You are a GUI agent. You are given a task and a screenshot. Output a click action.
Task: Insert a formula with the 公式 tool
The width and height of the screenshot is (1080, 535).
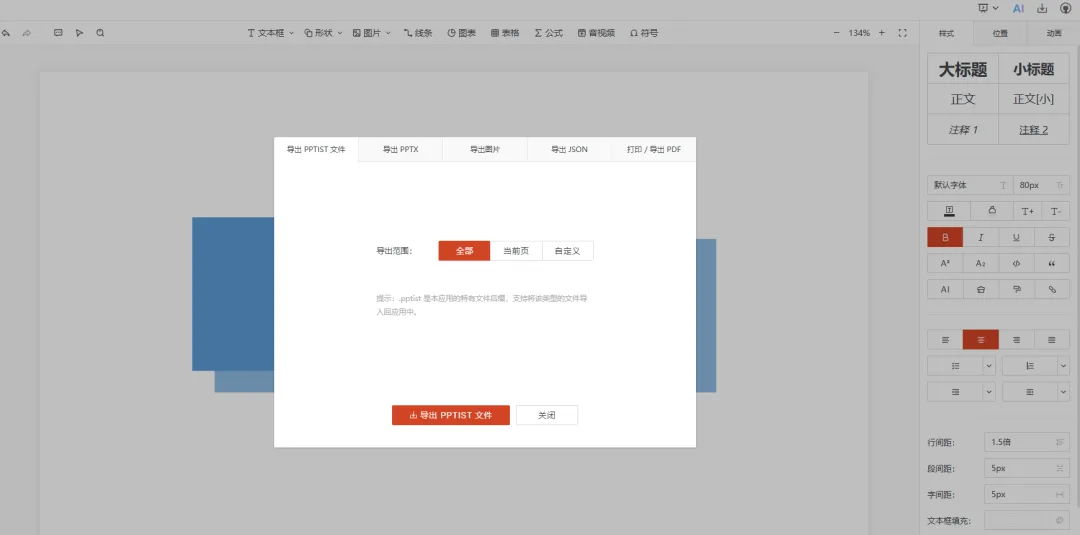coord(548,32)
